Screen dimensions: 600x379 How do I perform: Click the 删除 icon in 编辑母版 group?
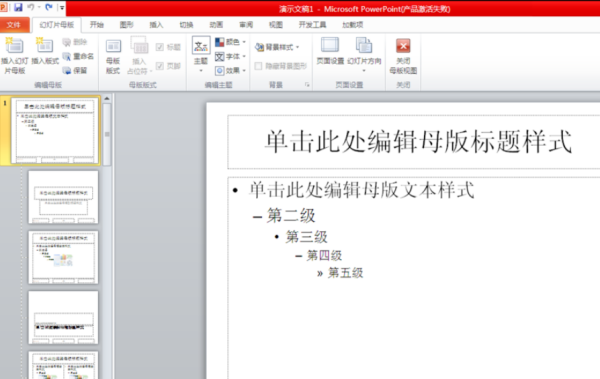(x=67, y=42)
